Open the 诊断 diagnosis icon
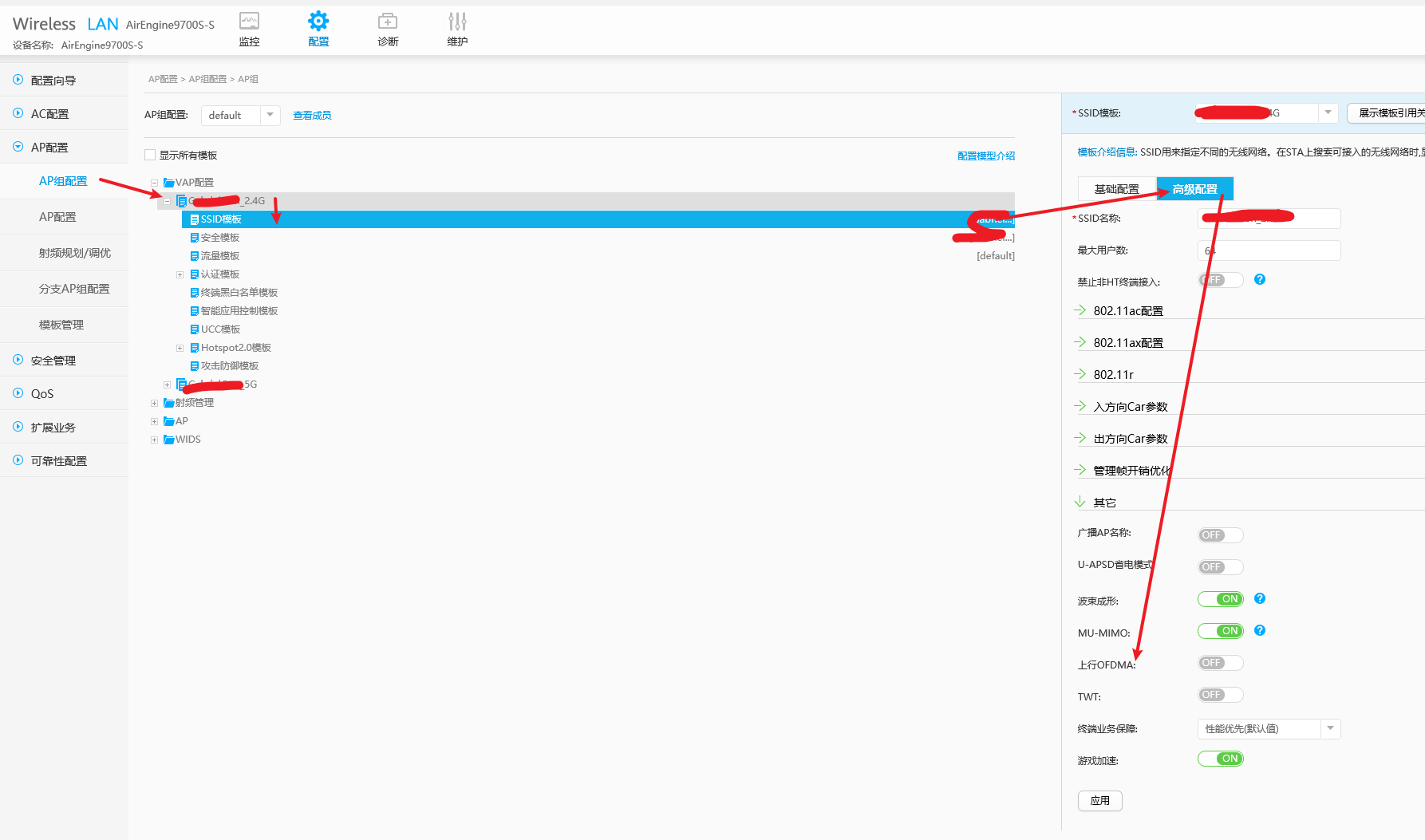The image size is (1425, 840). [x=388, y=22]
